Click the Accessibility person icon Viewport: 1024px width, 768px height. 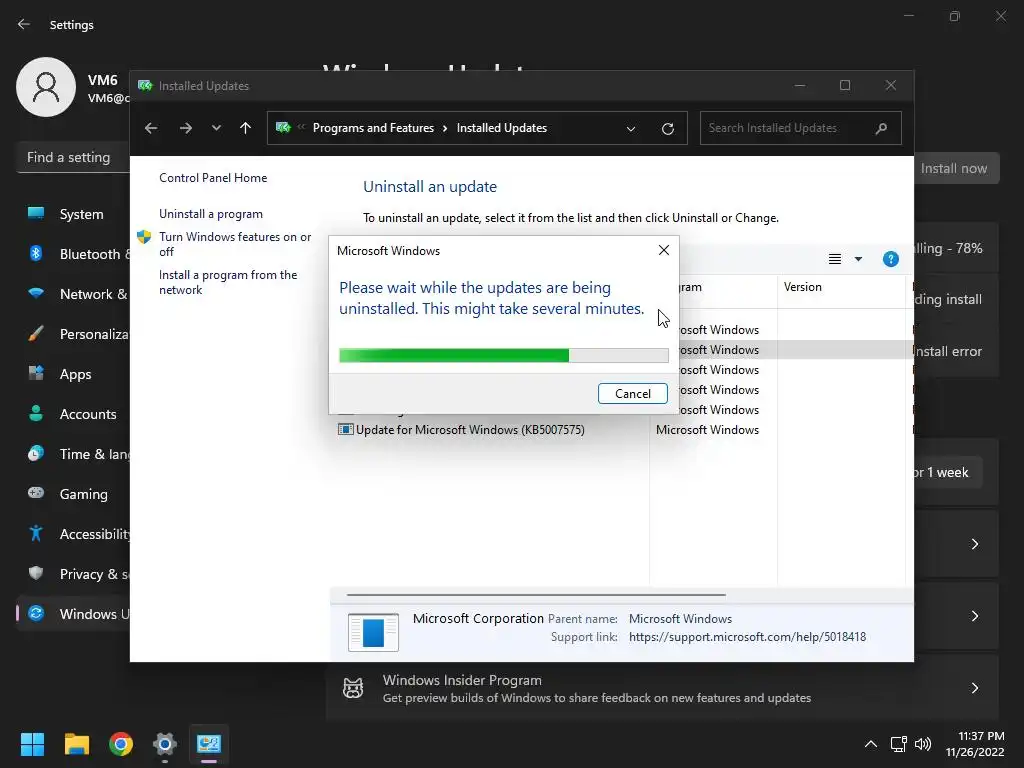tap(36, 534)
